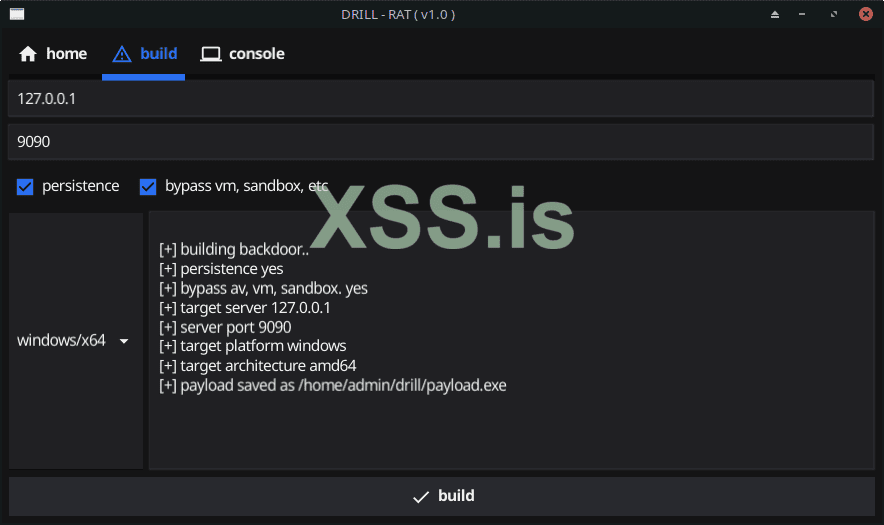Minimize the DRILL window
The image size is (884, 525).
[x=803, y=14]
